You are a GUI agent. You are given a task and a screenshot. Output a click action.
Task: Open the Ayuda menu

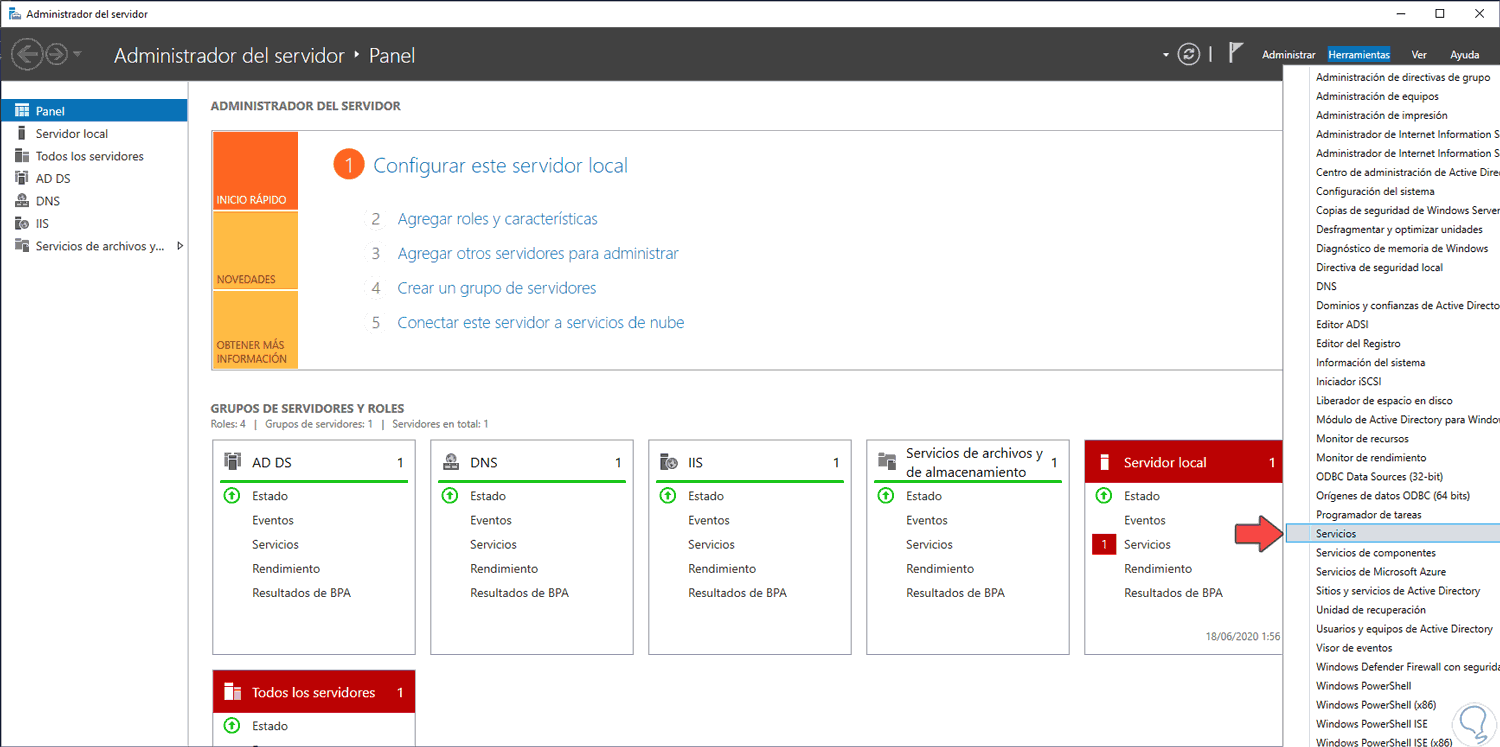pyautogui.click(x=1464, y=55)
